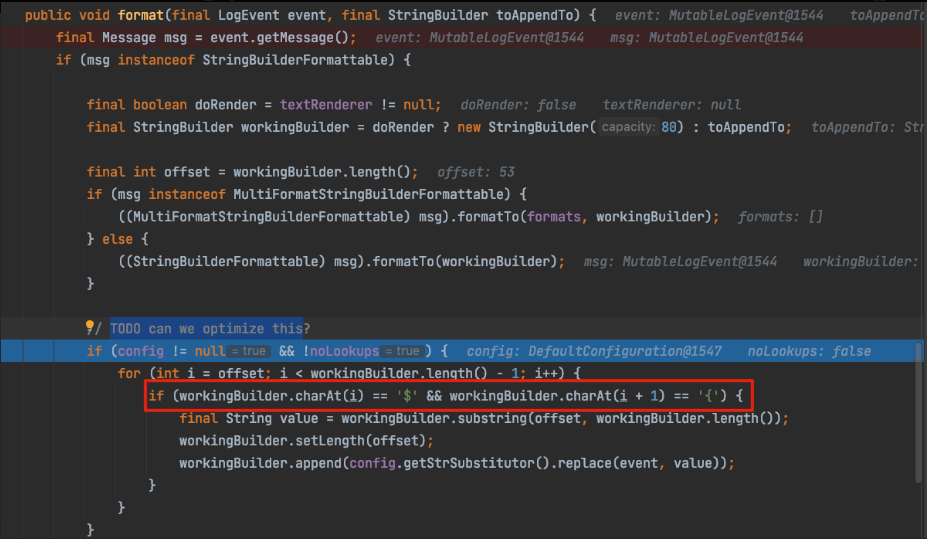Click 'substring' method call on value line
Screen dimensions: 927x539
(494, 418)
